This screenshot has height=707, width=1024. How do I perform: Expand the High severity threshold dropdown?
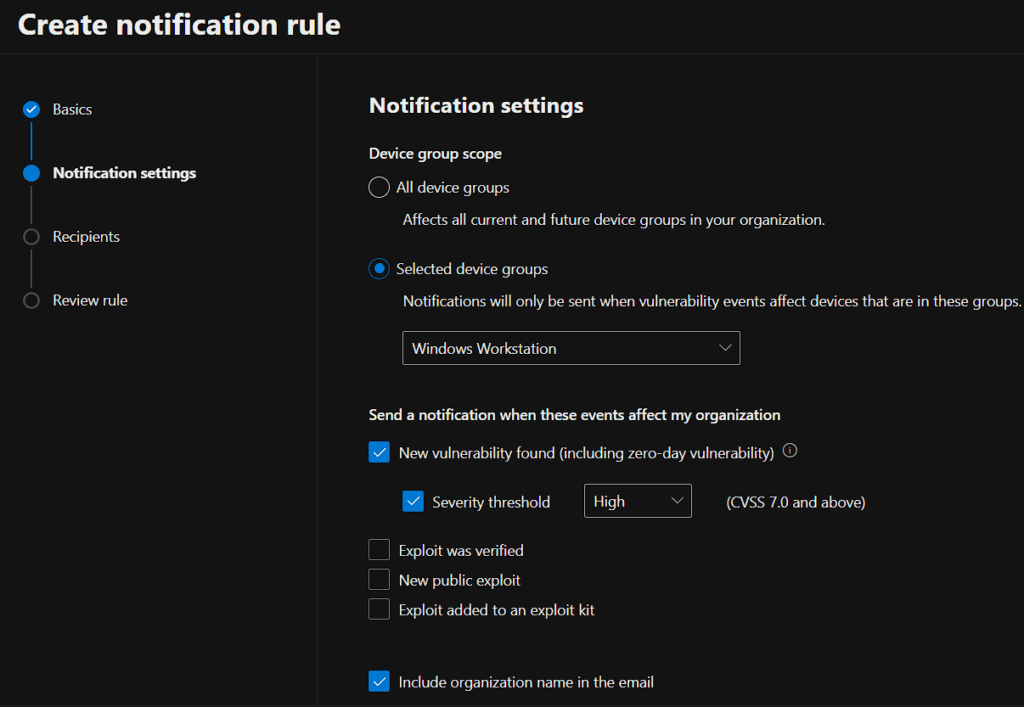tap(637, 502)
